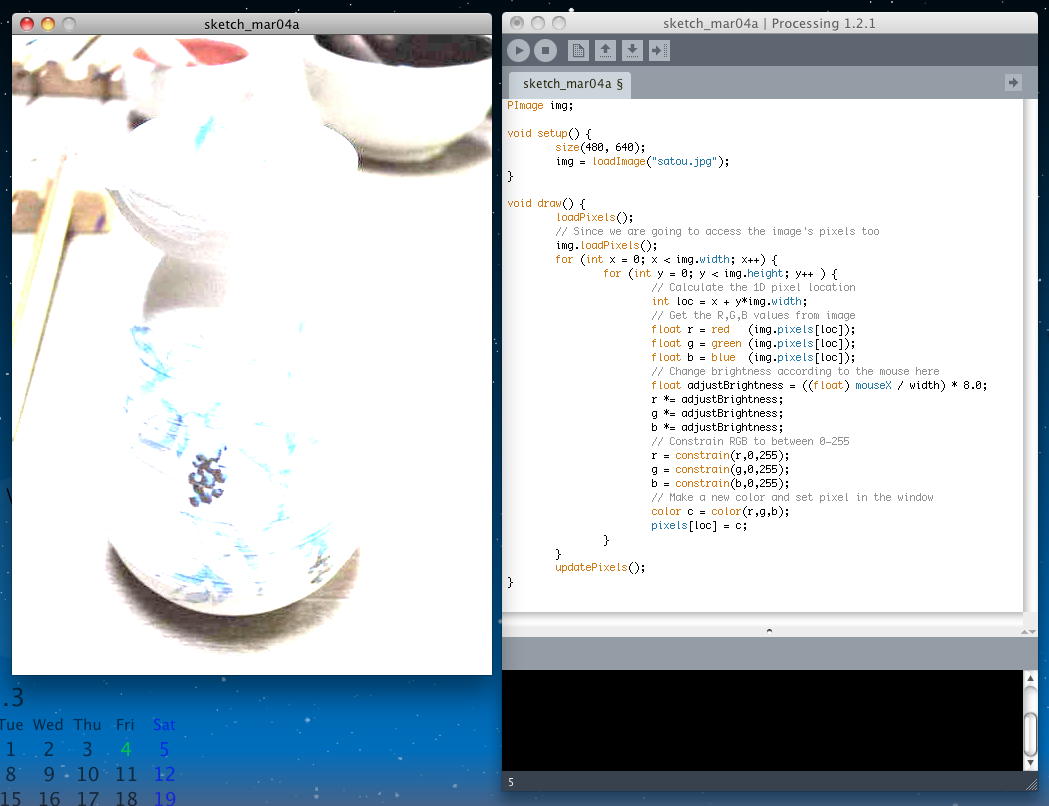Close the sketch_mar04a output window
Screen dimensions: 1049x806
[x=27, y=24]
